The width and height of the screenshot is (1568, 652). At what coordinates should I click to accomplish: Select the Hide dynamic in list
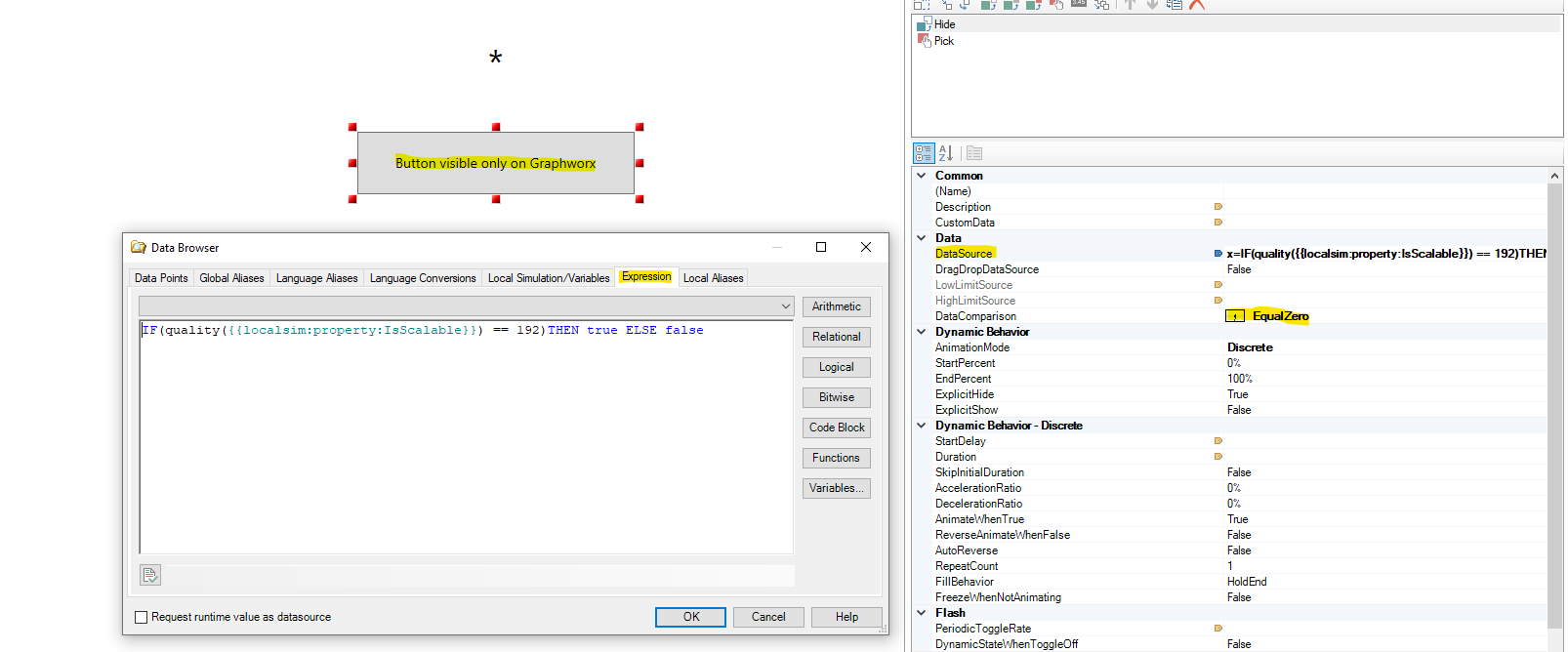tap(944, 24)
